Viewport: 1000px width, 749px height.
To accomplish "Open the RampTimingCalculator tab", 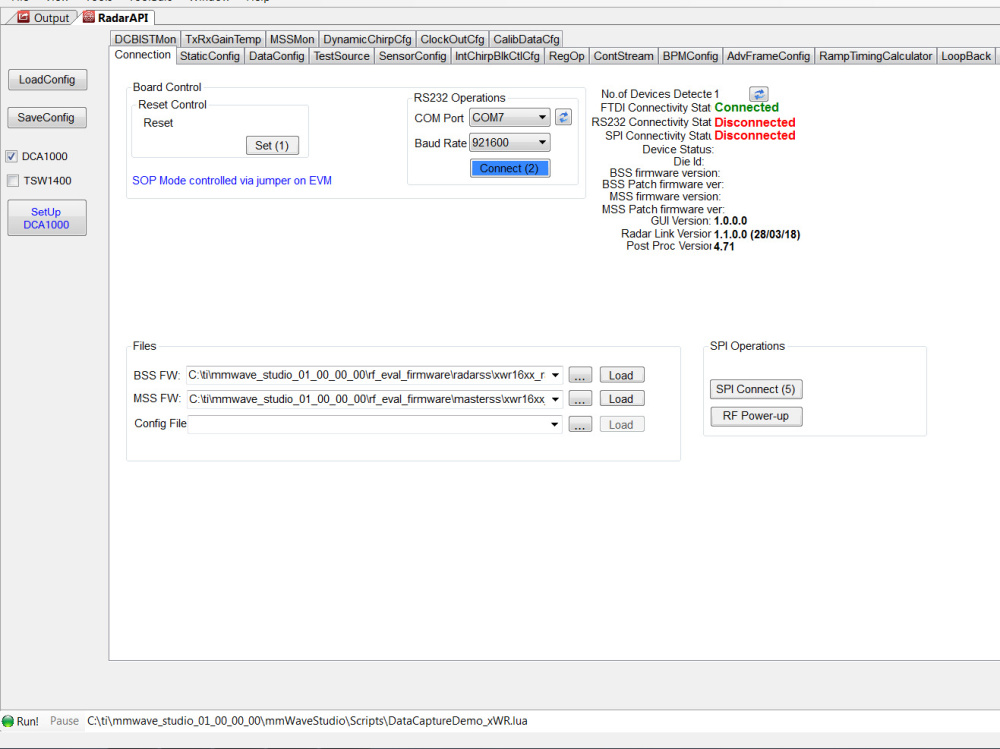I will (876, 56).
